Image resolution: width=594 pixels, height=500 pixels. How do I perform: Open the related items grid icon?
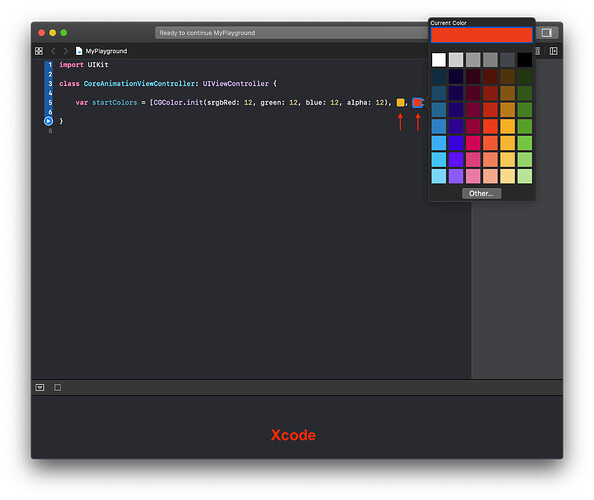pyautogui.click(x=39, y=51)
